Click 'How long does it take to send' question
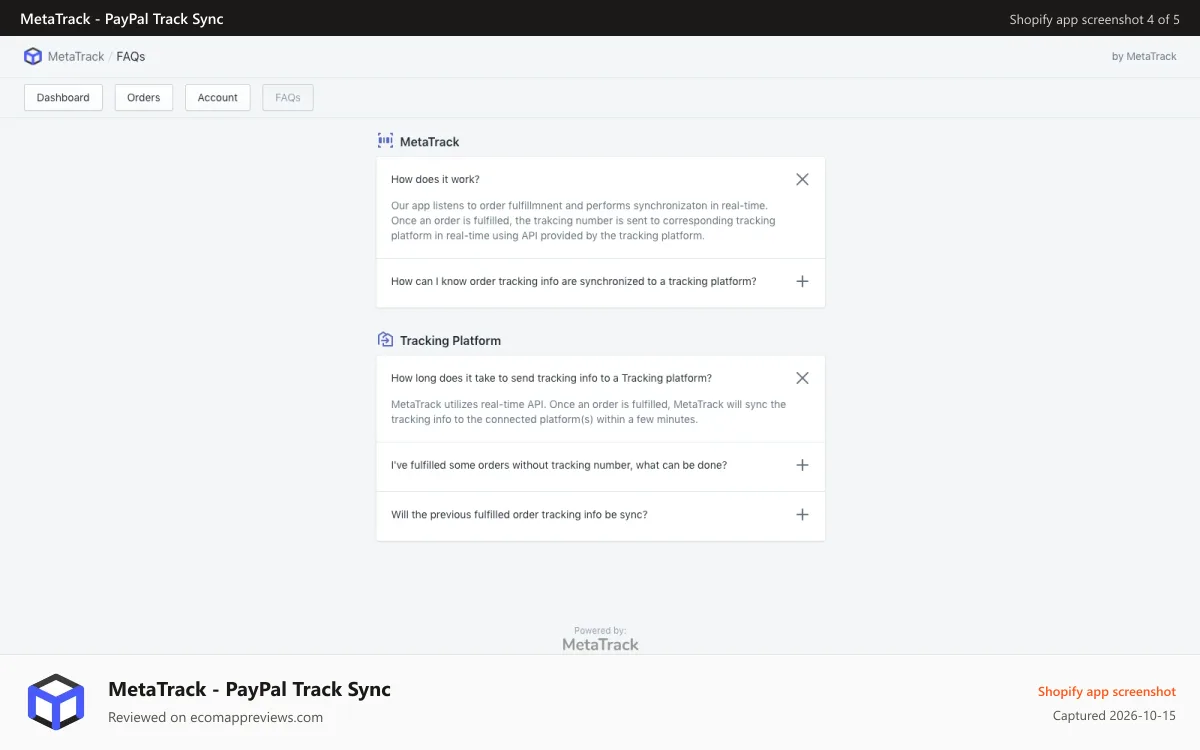This screenshot has height=750, width=1200. 551,378
